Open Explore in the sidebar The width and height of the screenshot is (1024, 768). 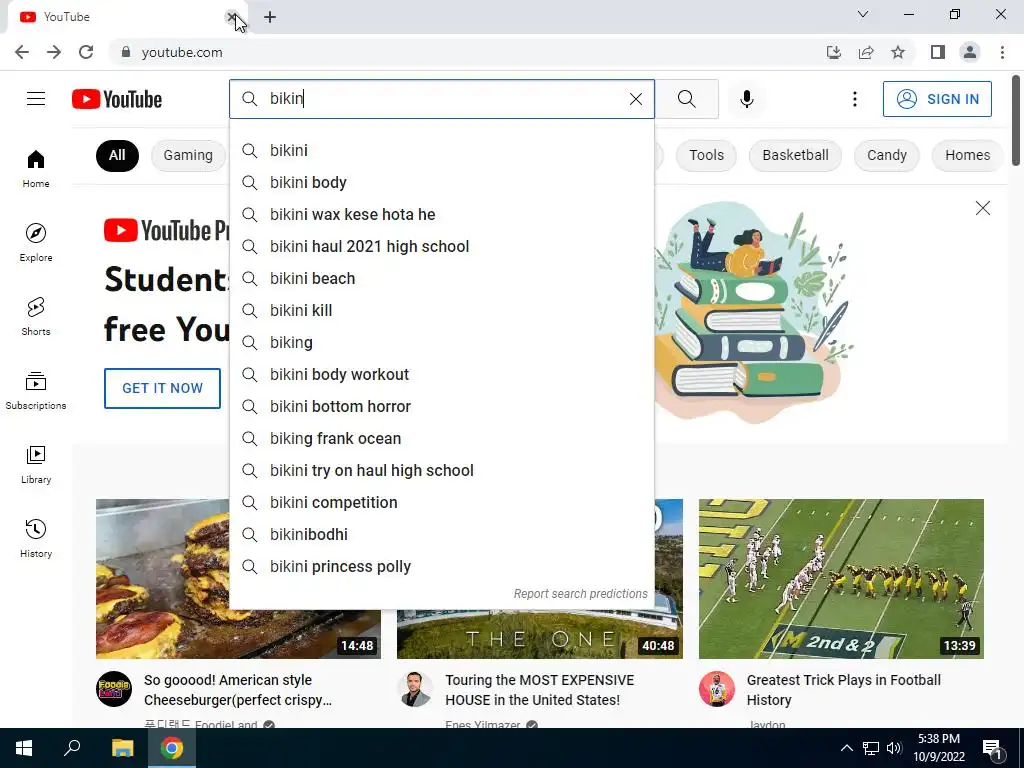(36, 242)
